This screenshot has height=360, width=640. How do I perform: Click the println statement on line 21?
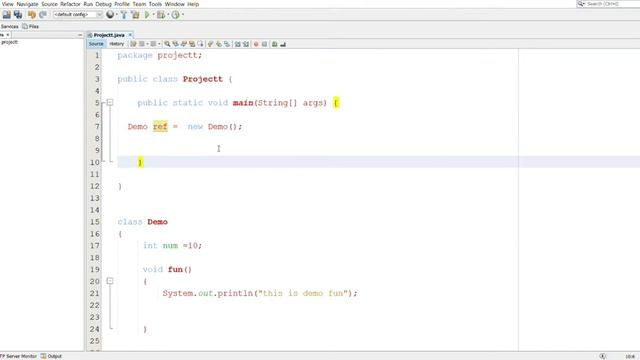click(x=260, y=293)
